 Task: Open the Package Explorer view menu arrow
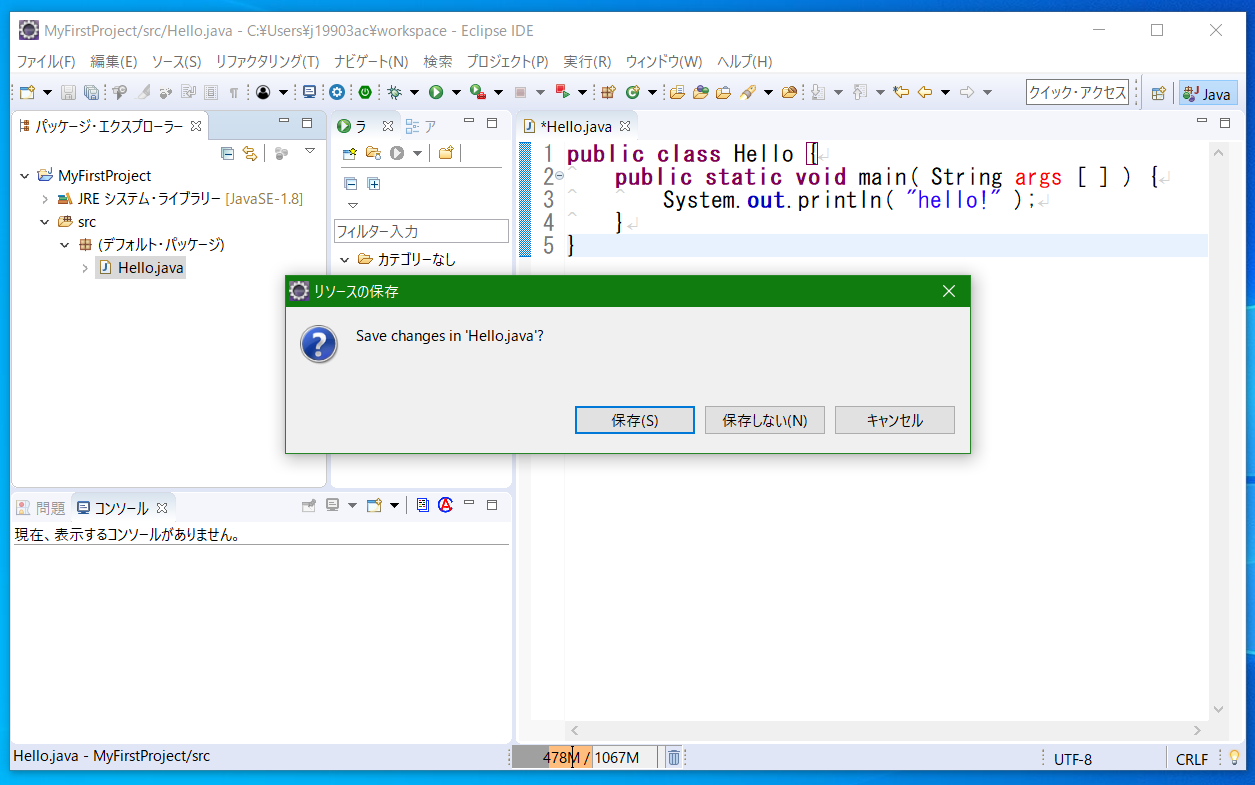tap(310, 152)
